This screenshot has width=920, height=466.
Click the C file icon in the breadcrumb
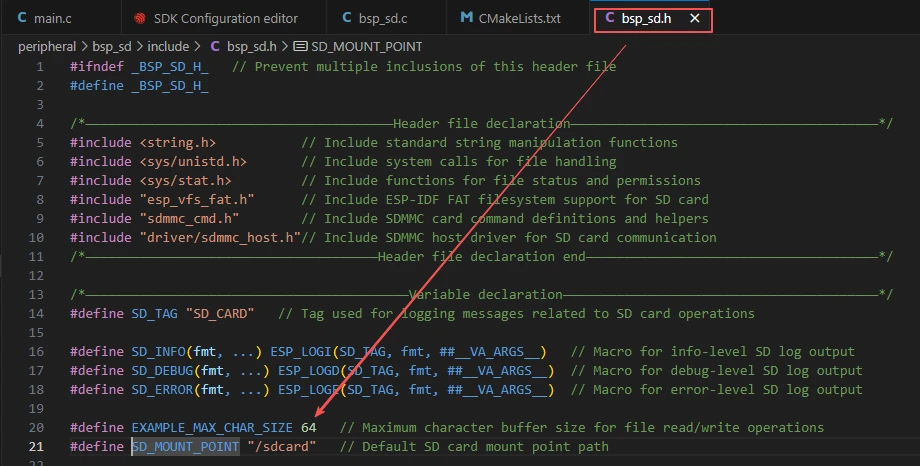coord(216,46)
